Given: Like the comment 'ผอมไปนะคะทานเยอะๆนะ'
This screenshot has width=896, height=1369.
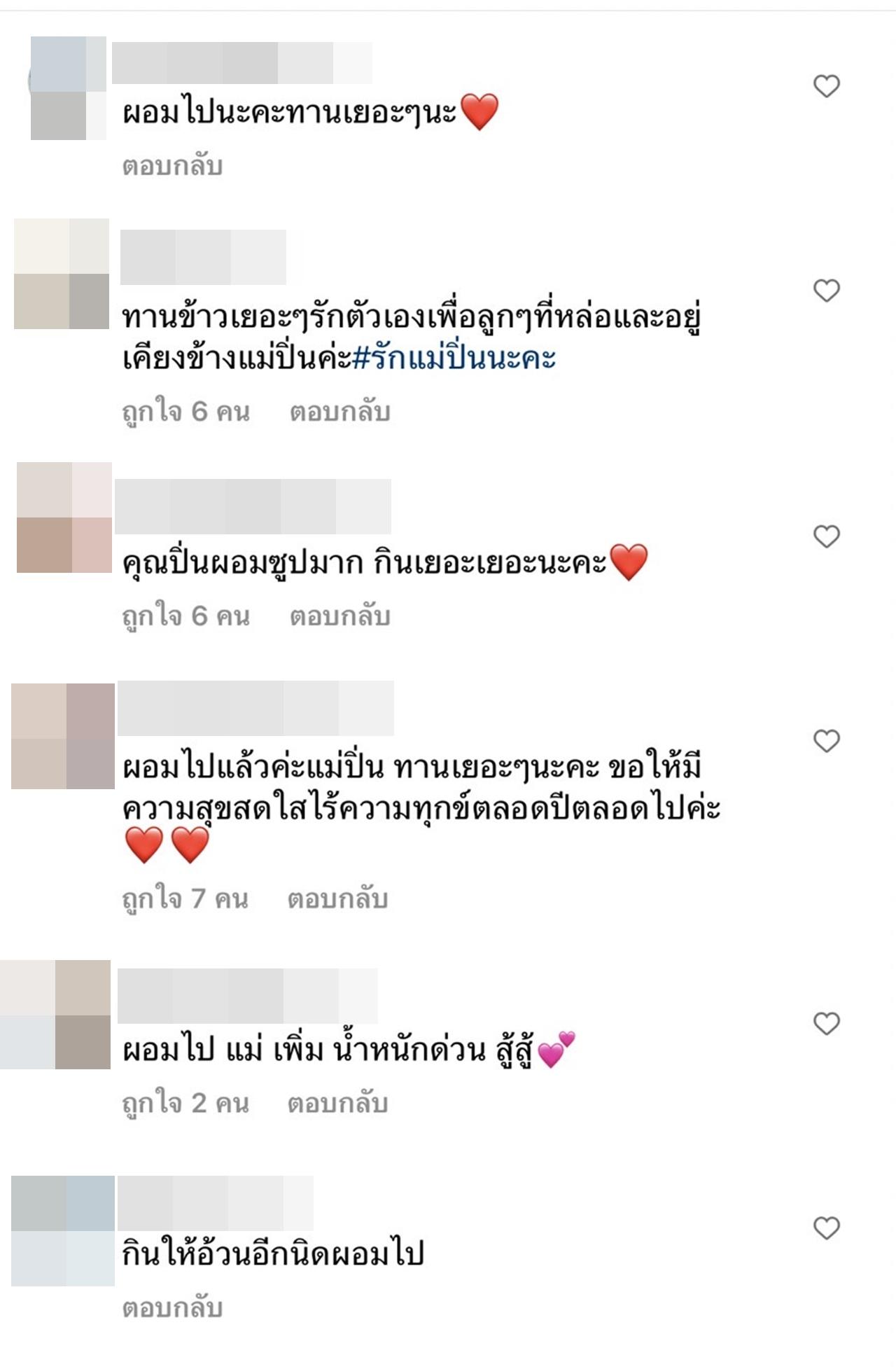Looking at the screenshot, I should [826, 86].
